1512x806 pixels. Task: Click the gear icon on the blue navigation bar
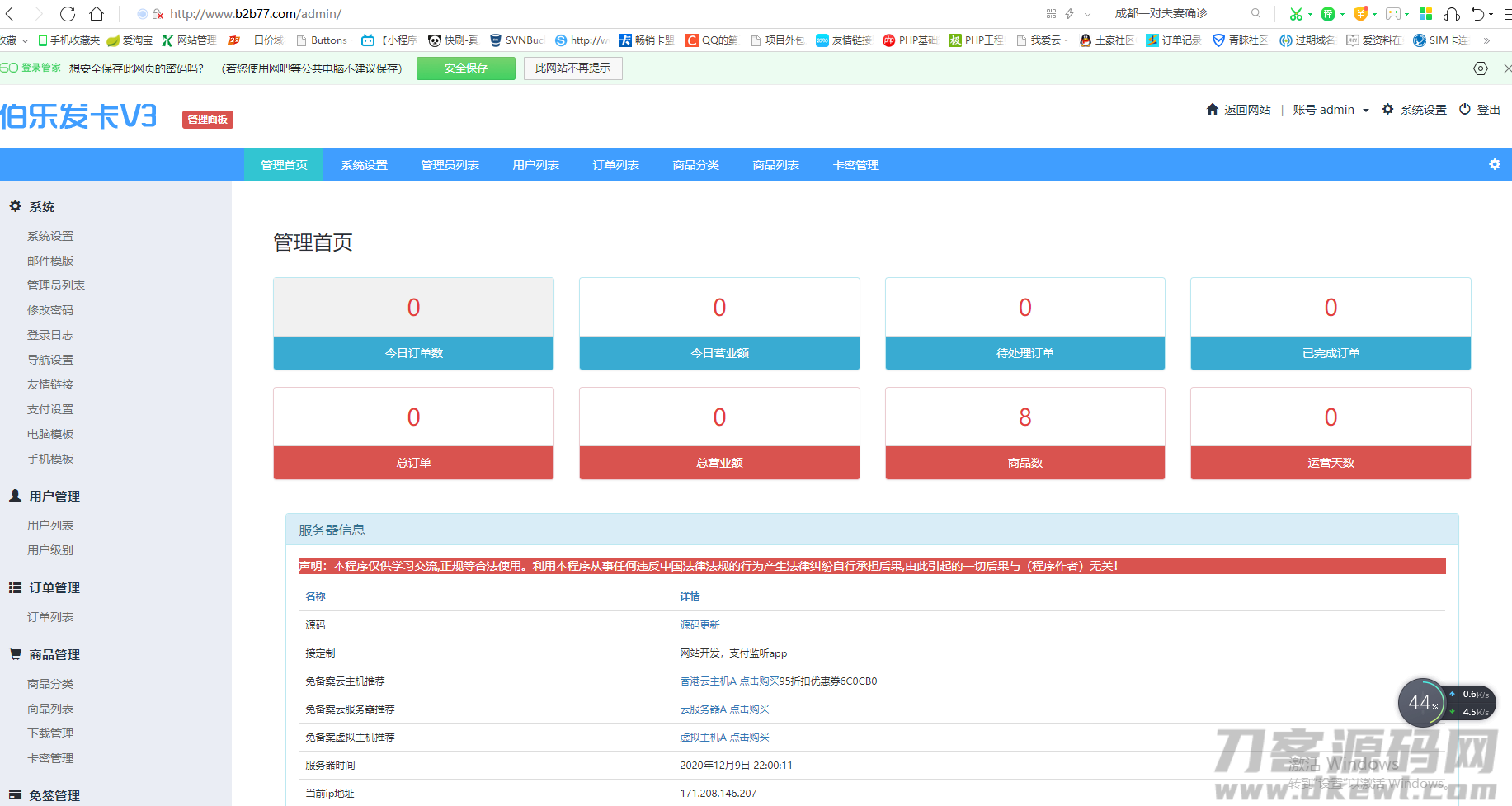click(1495, 164)
